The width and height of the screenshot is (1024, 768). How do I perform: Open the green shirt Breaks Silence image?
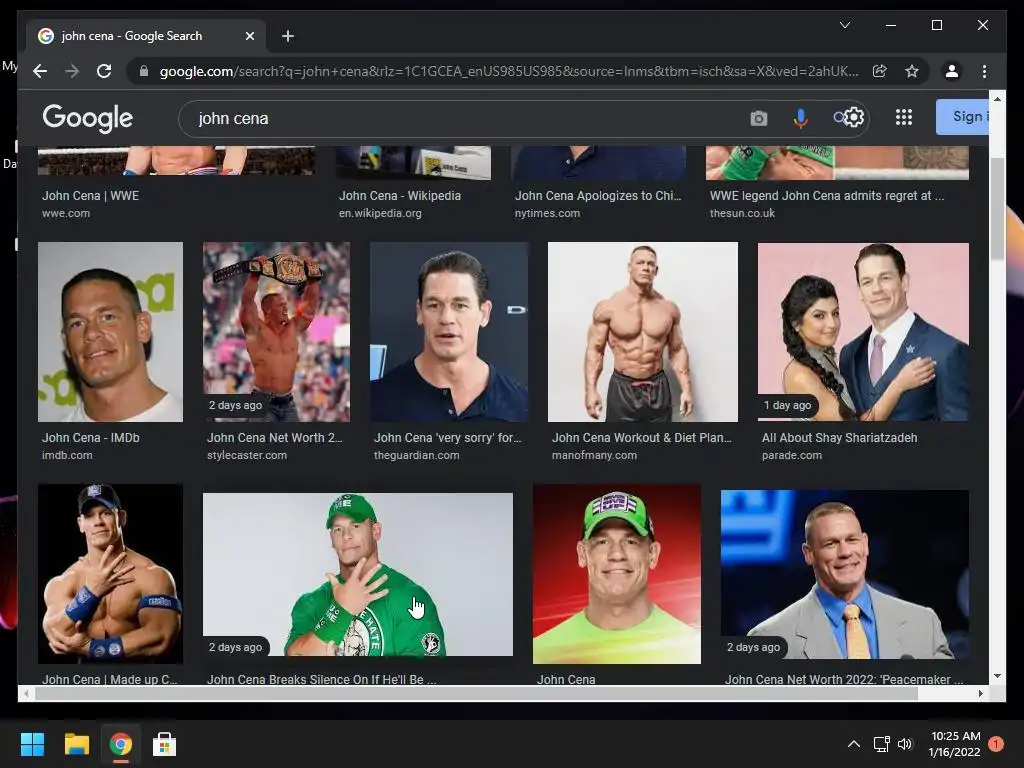[x=358, y=574]
